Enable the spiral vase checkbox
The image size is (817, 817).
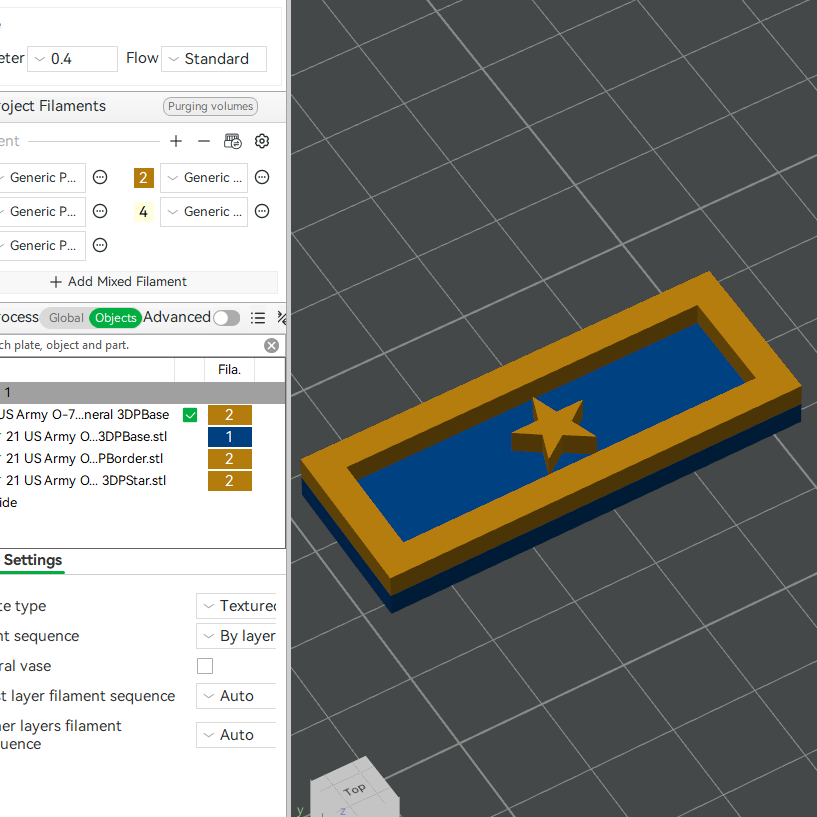tap(205, 666)
